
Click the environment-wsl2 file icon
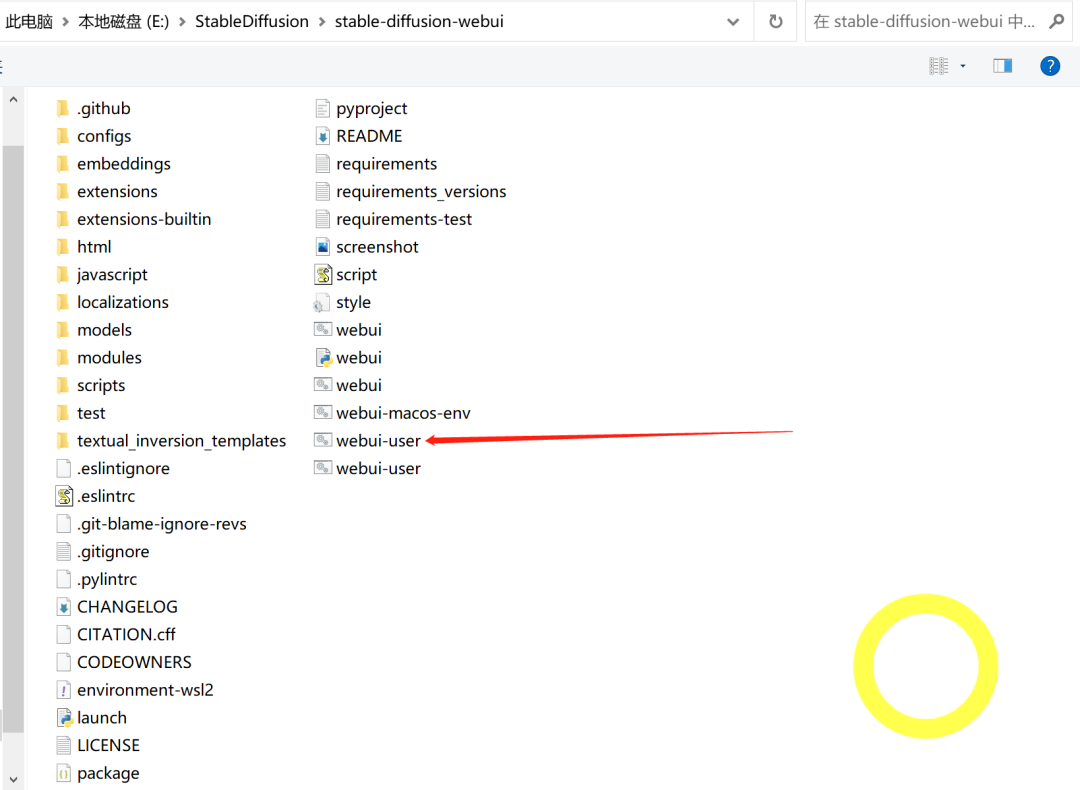click(63, 689)
